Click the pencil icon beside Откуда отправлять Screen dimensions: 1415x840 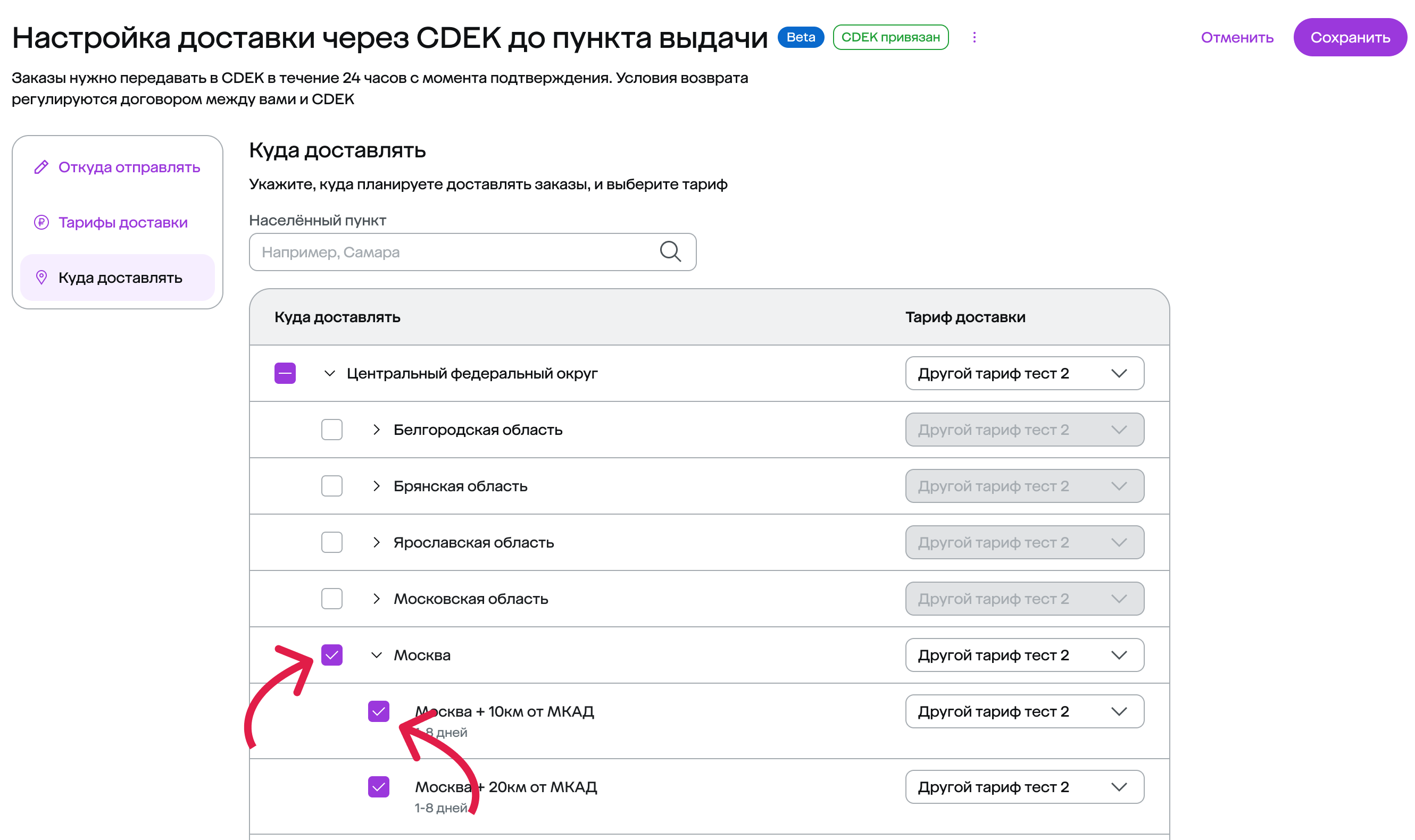[x=41, y=167]
